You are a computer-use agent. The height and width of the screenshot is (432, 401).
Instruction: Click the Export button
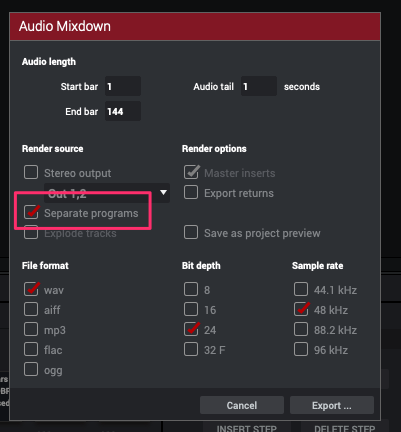(x=332, y=405)
